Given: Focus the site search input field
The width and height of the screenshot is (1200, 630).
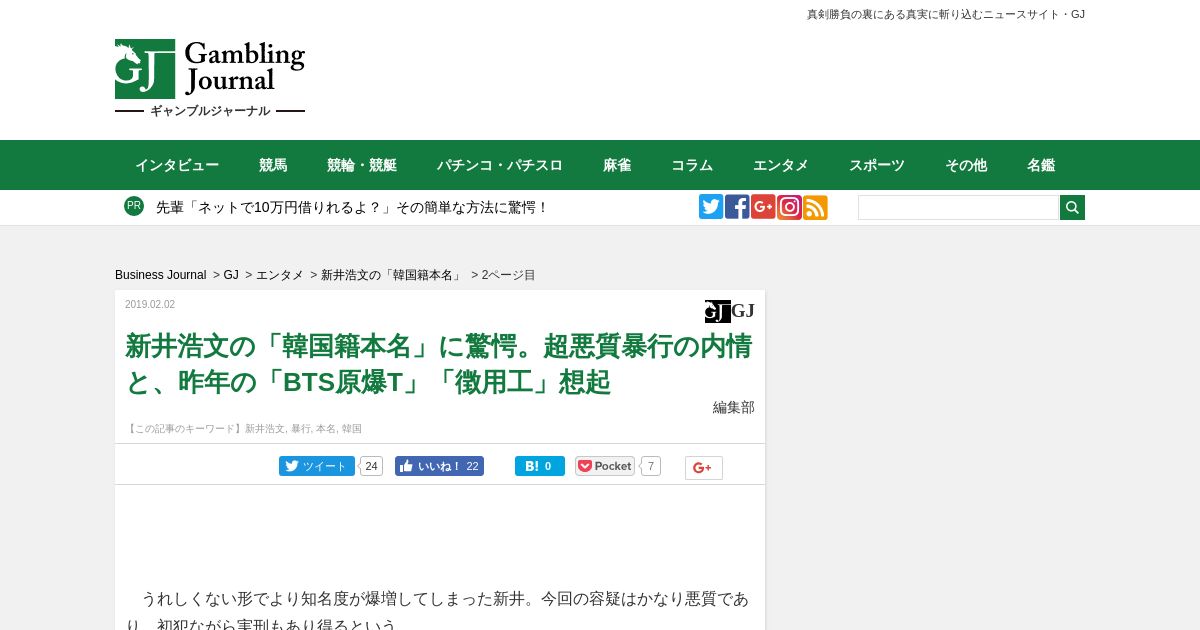Looking at the screenshot, I should tap(958, 207).
